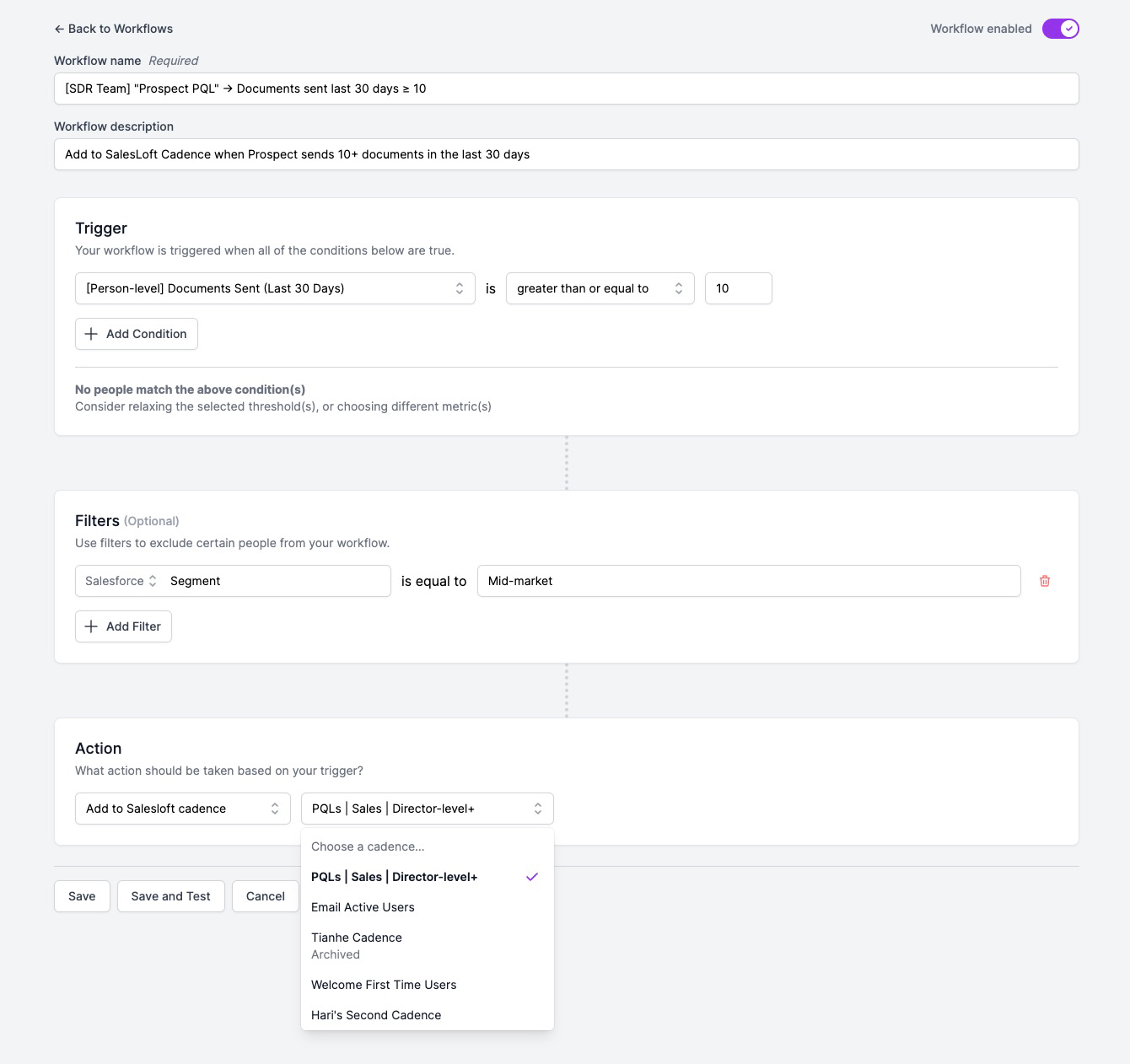Screen dimensions: 1130x1064
Task: Select the archived Tianhe Cadence option
Action: pos(357,945)
